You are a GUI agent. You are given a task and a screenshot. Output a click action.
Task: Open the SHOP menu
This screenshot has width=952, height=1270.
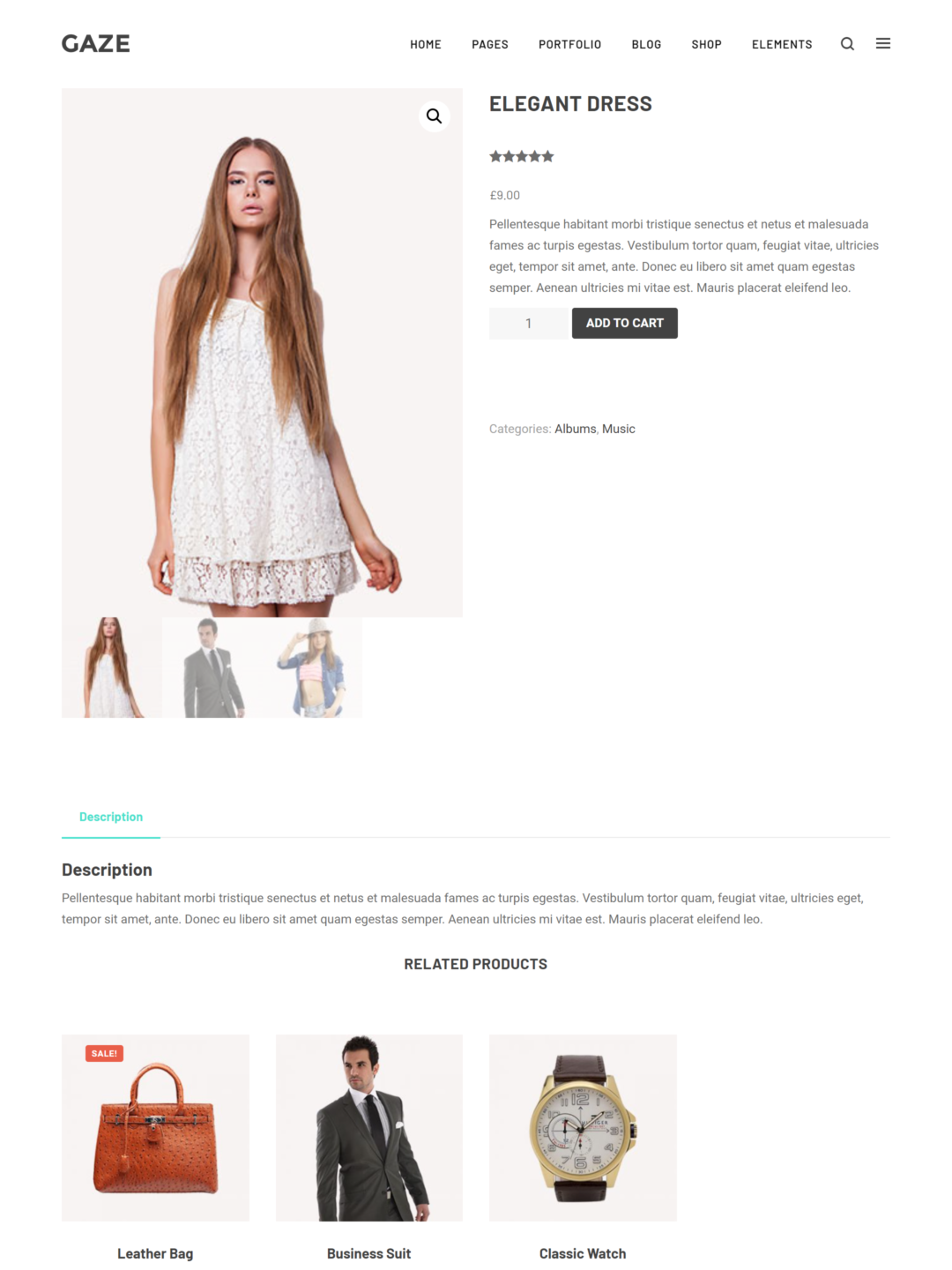(x=706, y=44)
